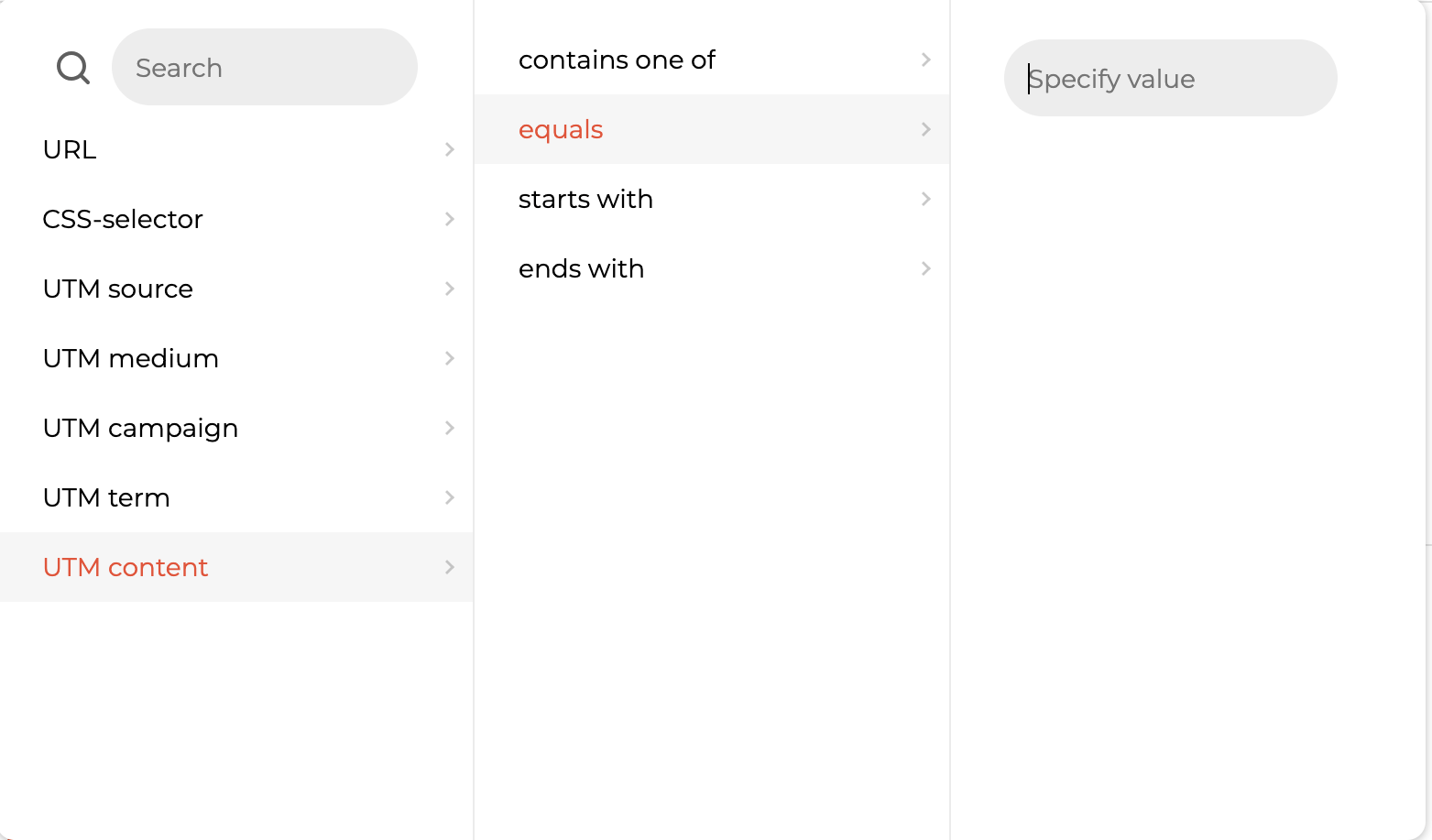Screen dimensions: 1432x840
Task: Expand the CSS-selector chevron arrow
Action: pos(450,219)
